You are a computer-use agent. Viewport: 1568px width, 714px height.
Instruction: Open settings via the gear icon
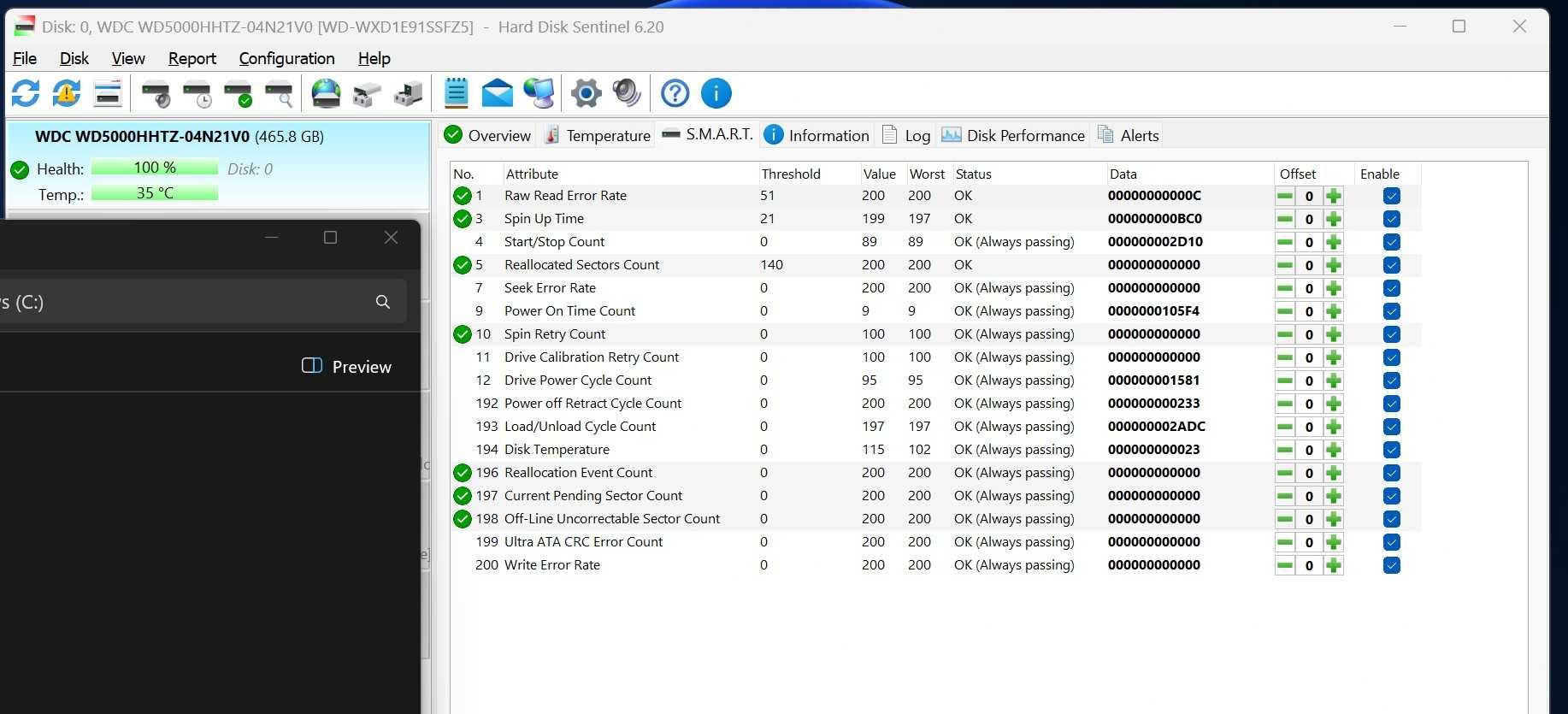point(586,93)
